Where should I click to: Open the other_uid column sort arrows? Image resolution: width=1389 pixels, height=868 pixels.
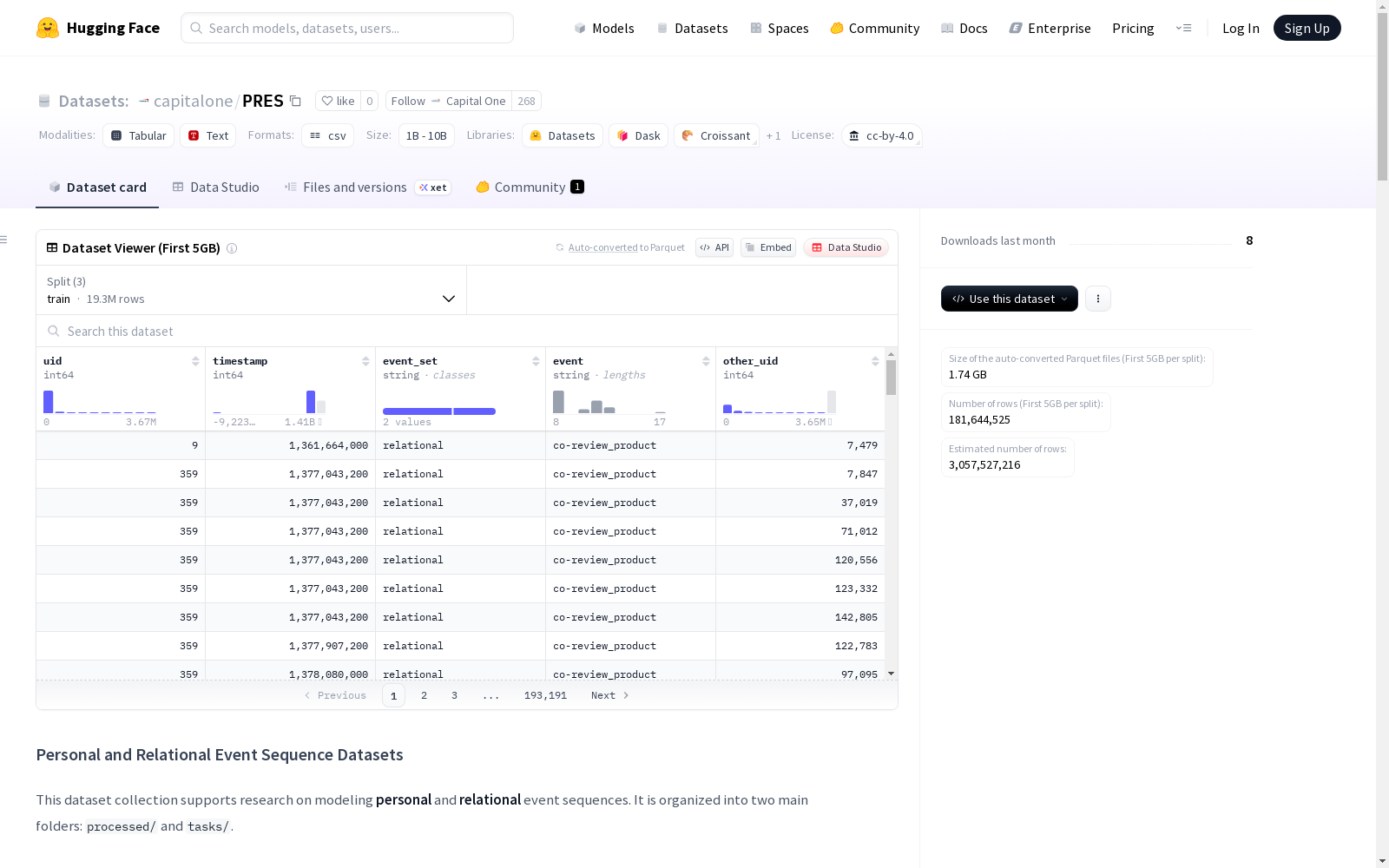875,361
